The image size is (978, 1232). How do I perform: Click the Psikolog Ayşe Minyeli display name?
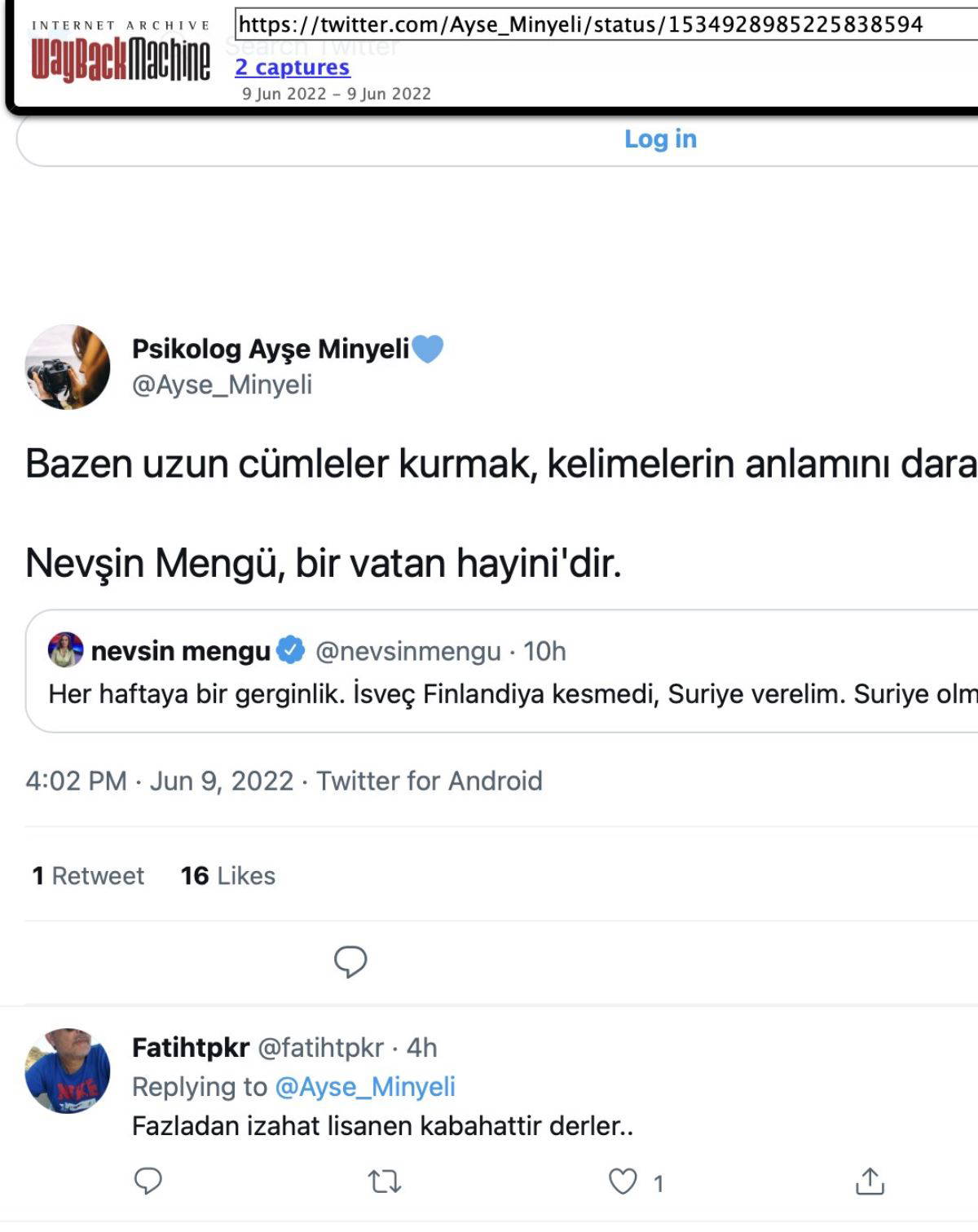coord(271,349)
